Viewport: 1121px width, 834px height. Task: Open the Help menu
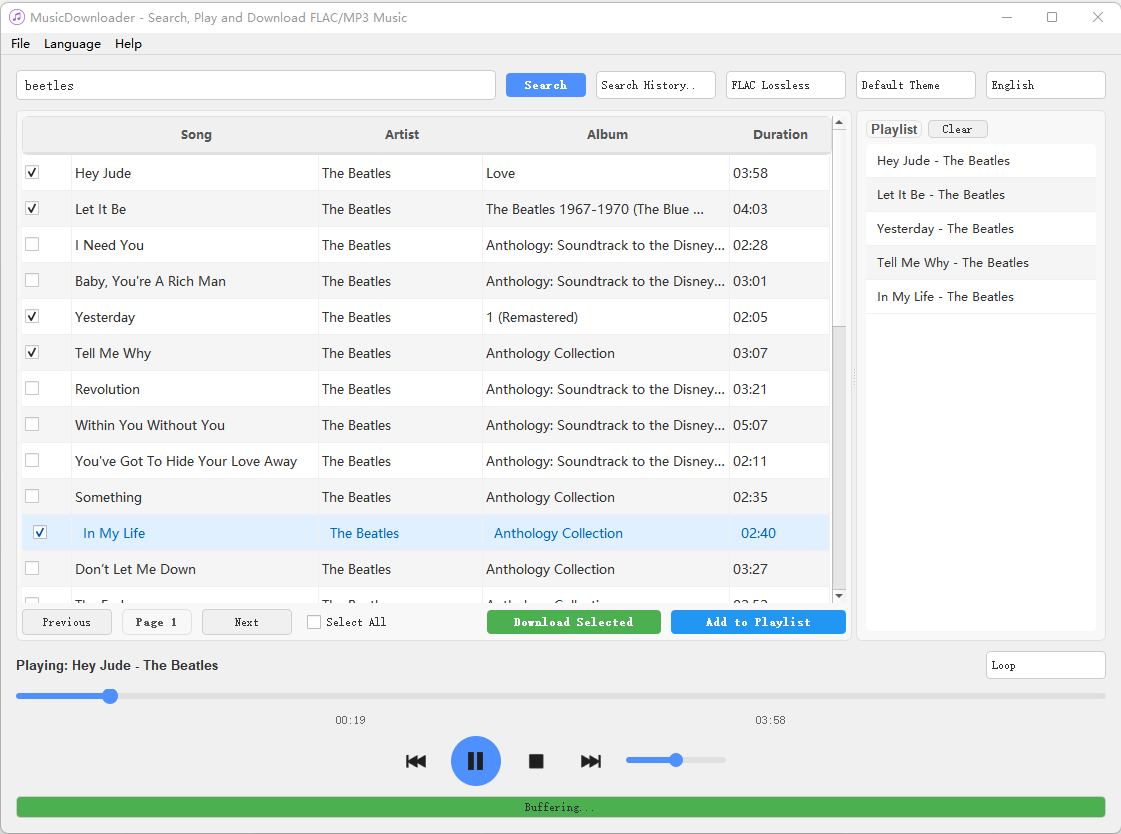[x=128, y=43]
